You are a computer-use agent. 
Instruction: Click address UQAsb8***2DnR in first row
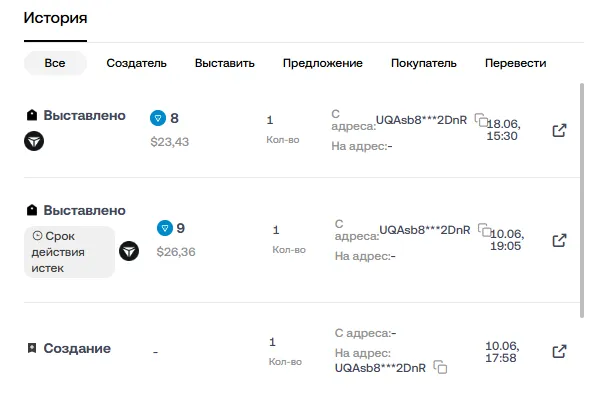(x=421, y=120)
